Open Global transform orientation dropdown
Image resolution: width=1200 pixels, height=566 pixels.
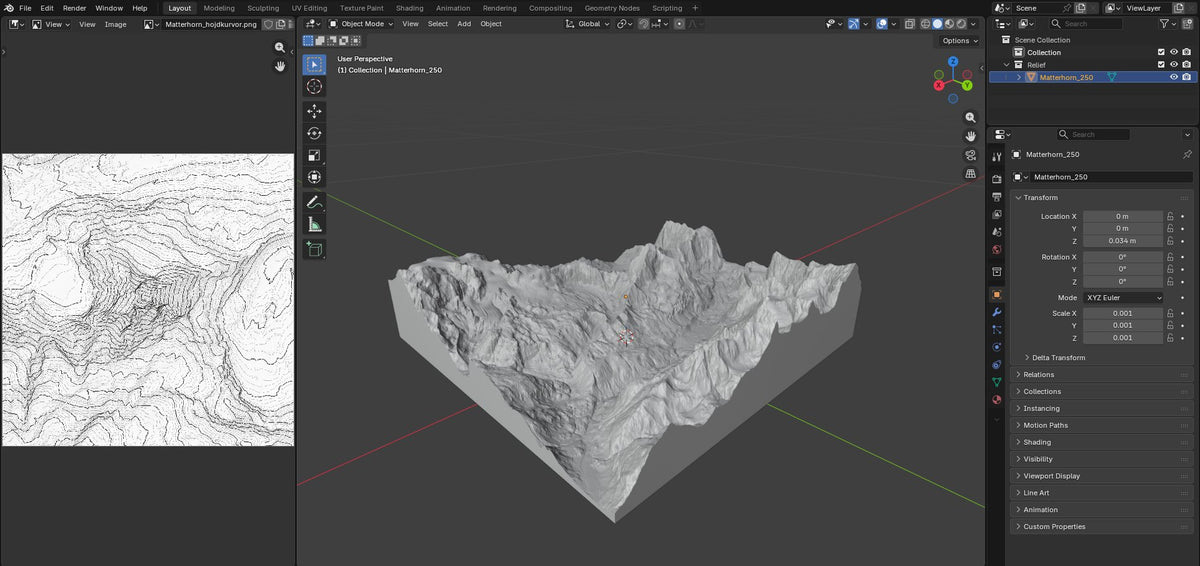click(x=587, y=23)
